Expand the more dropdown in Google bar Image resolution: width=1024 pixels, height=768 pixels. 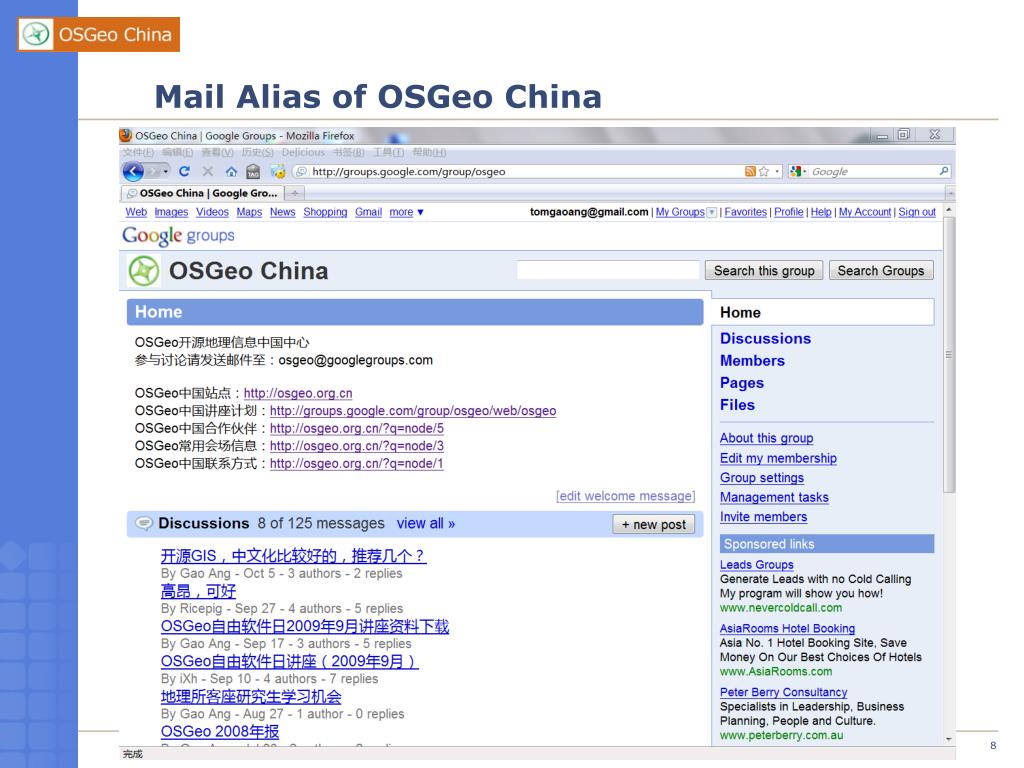pos(407,212)
